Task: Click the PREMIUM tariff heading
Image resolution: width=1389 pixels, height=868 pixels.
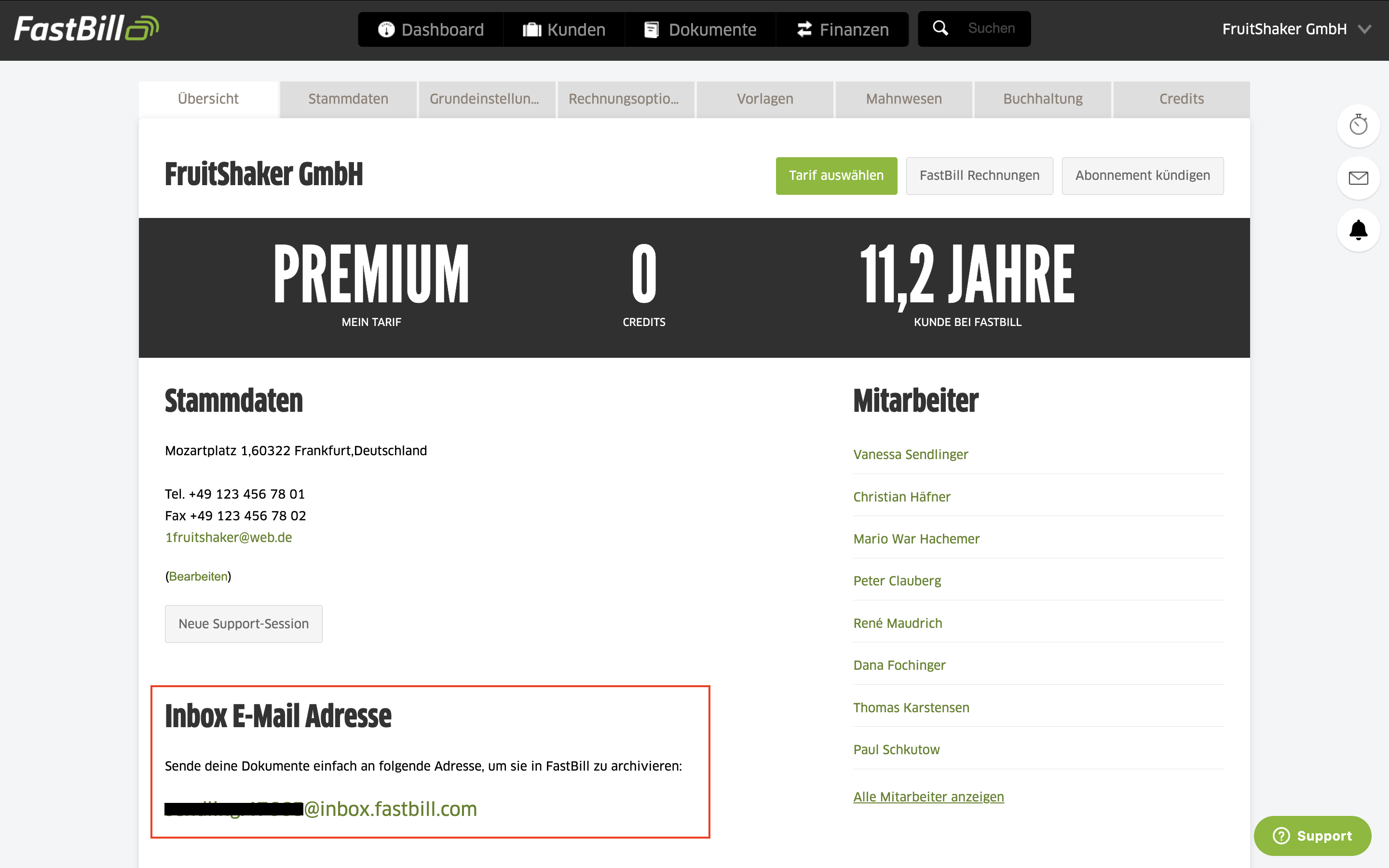Action: [x=371, y=274]
